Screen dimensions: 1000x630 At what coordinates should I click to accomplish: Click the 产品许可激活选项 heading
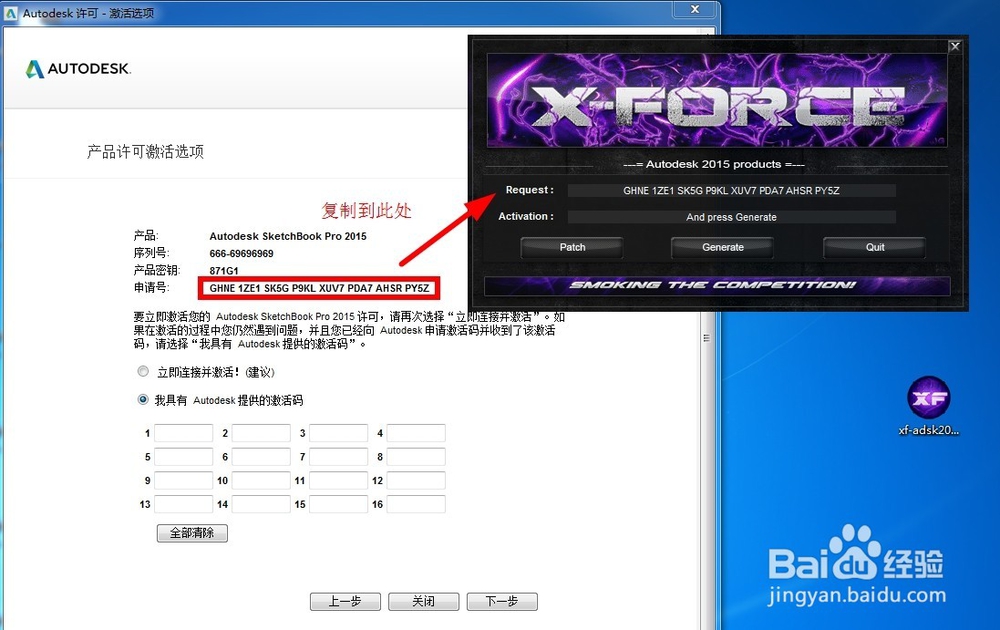tap(145, 152)
